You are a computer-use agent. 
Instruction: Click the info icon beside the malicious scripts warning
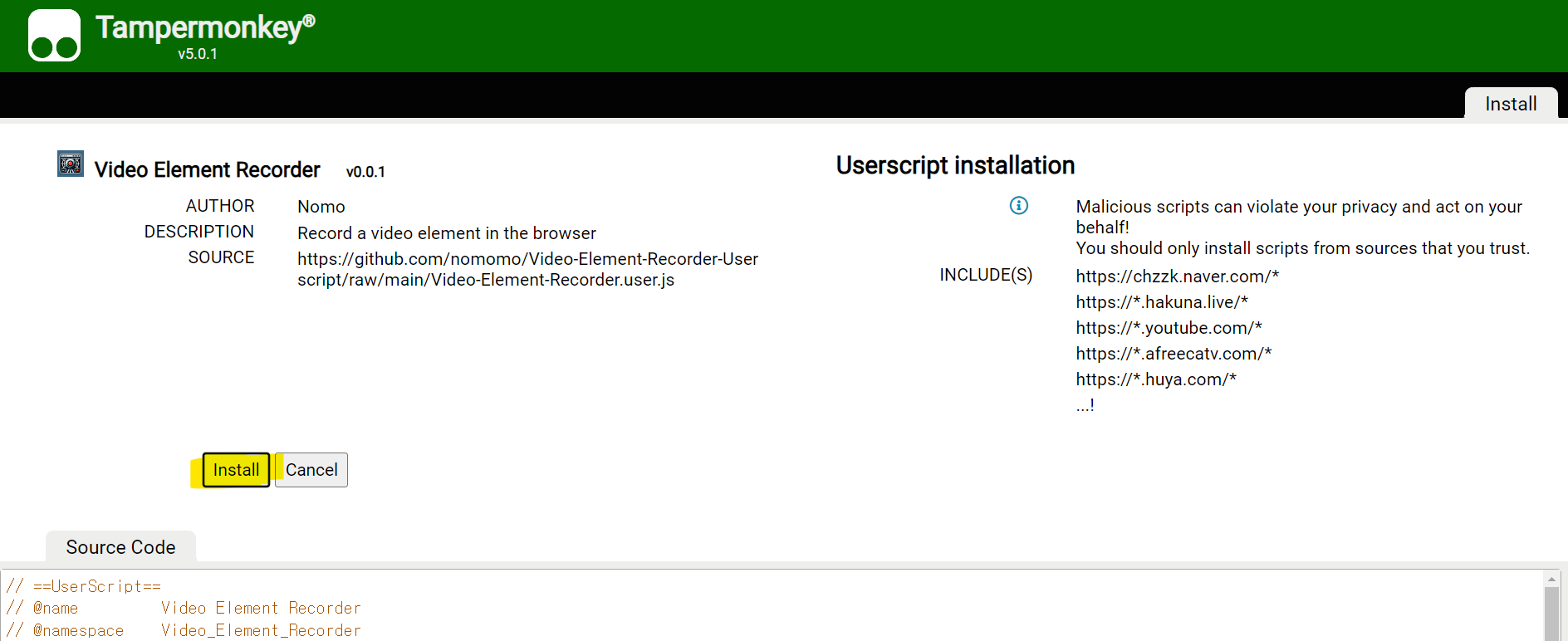point(1019,205)
